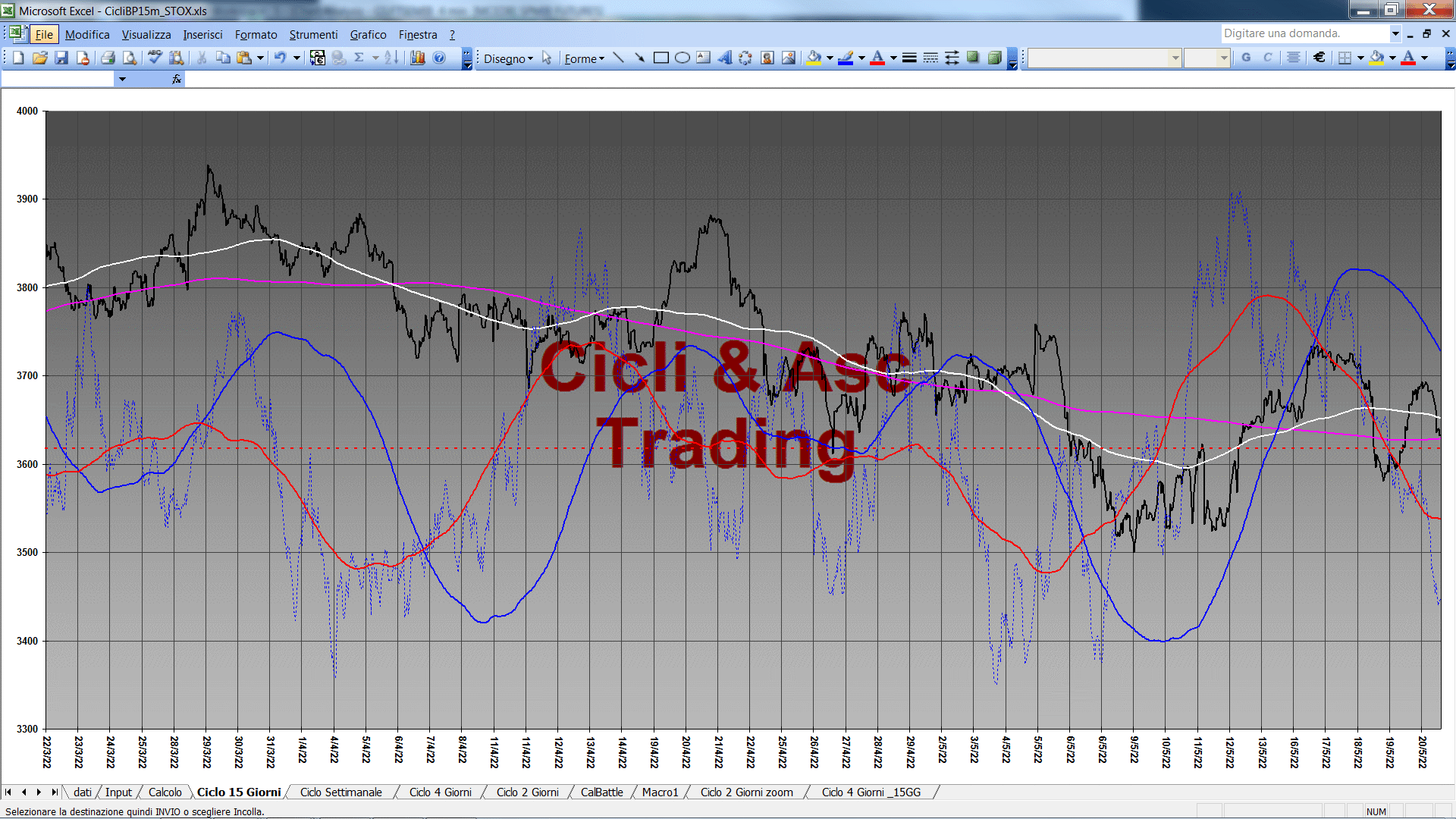
Task: Click the Print icon
Action: point(108,58)
